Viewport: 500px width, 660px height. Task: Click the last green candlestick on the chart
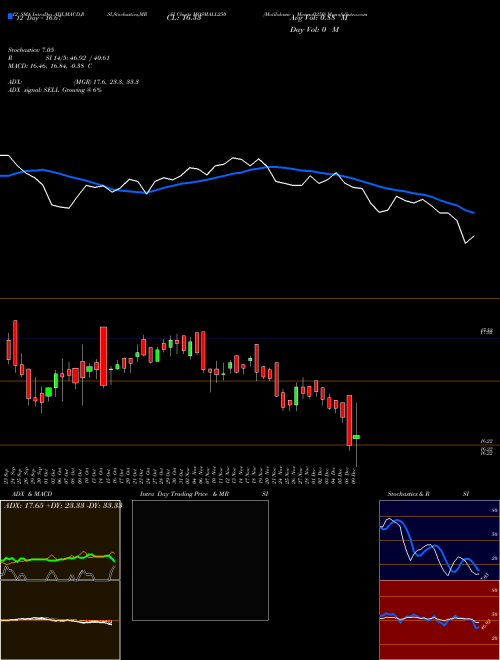point(356,437)
